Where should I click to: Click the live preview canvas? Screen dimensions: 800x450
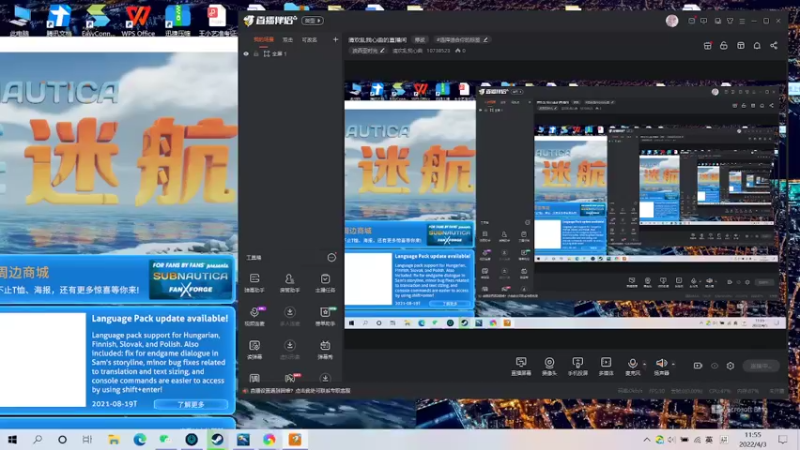[x=565, y=205]
